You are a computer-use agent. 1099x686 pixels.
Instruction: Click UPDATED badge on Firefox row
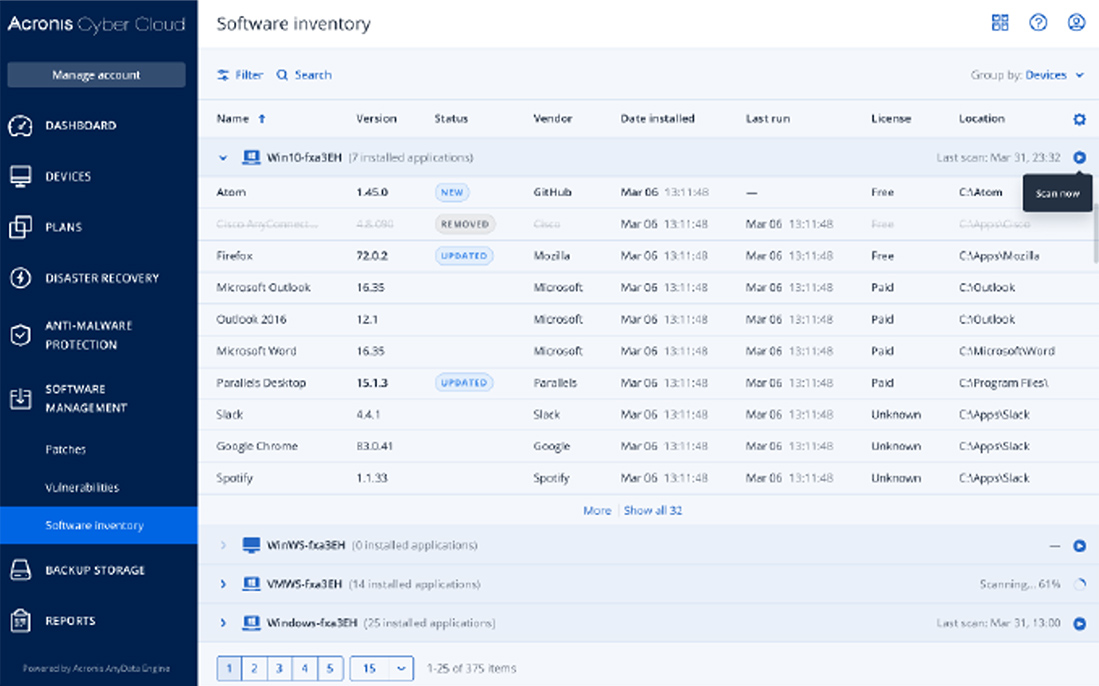464,256
